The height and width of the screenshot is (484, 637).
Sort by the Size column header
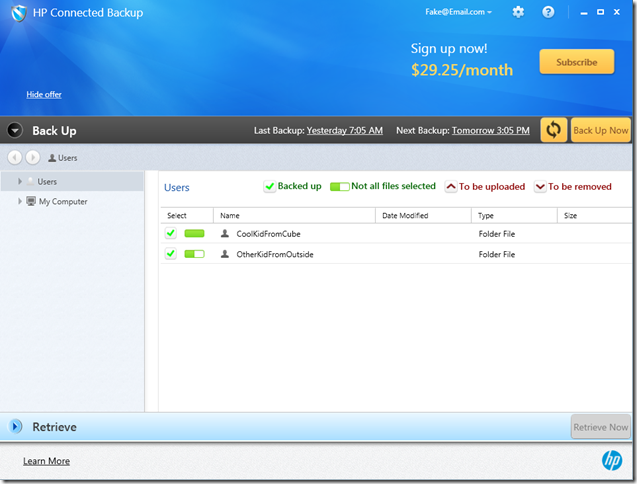click(x=594, y=215)
